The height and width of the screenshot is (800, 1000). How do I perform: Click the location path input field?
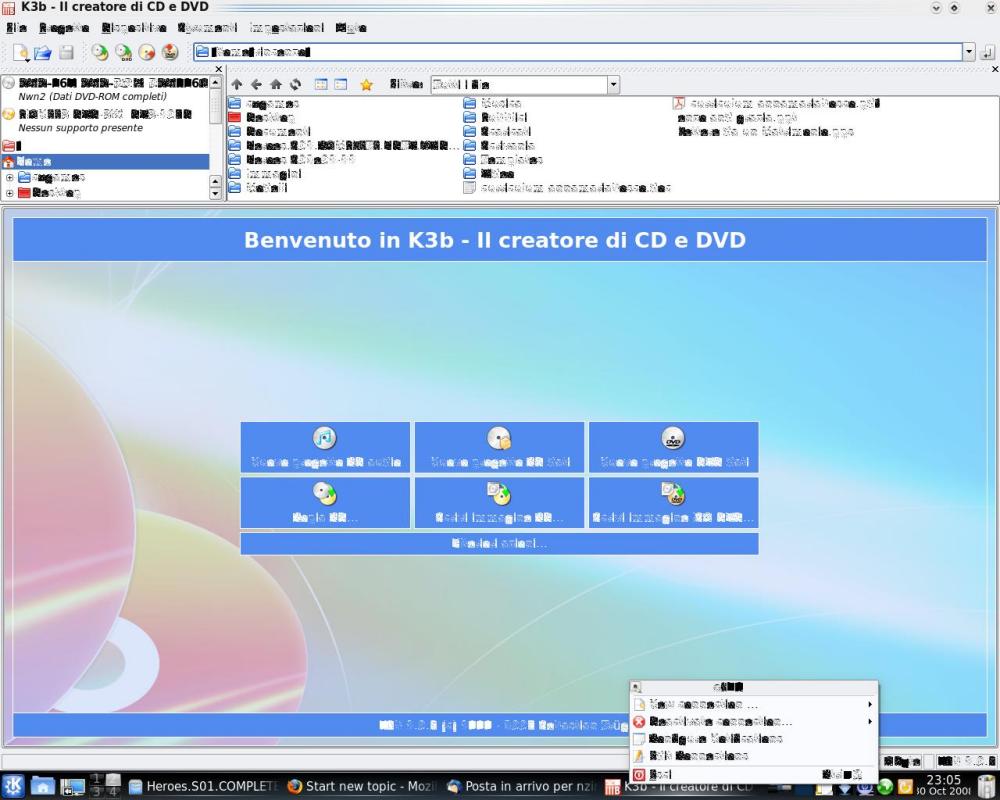(x=578, y=52)
